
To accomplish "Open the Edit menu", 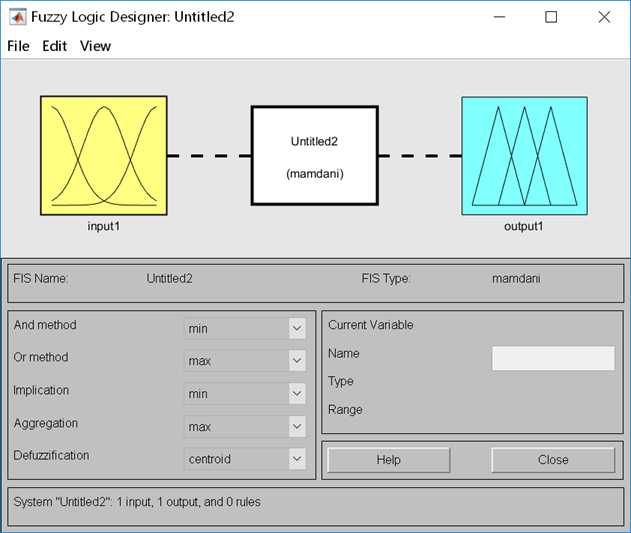I will click(x=54, y=46).
